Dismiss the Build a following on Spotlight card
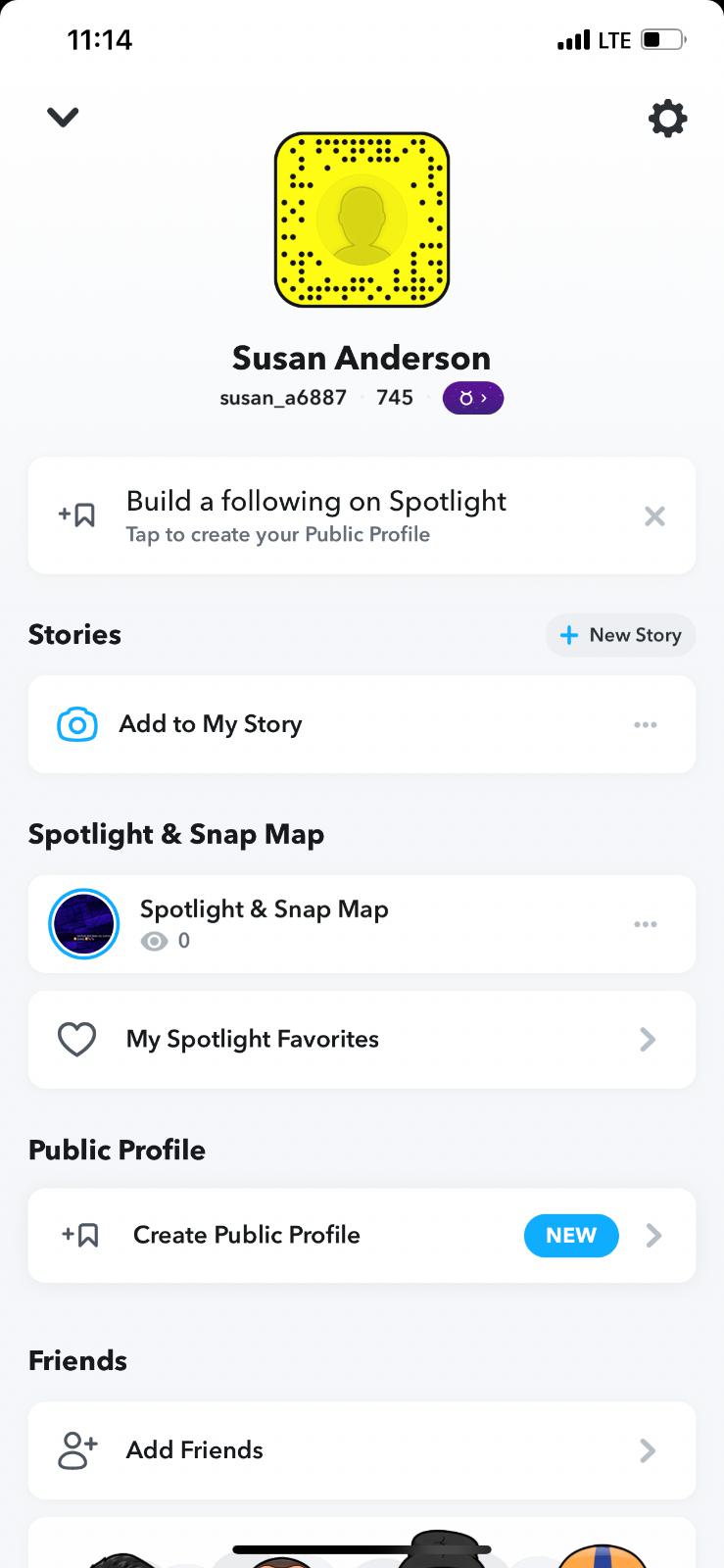The width and height of the screenshot is (724, 1568). click(x=654, y=516)
